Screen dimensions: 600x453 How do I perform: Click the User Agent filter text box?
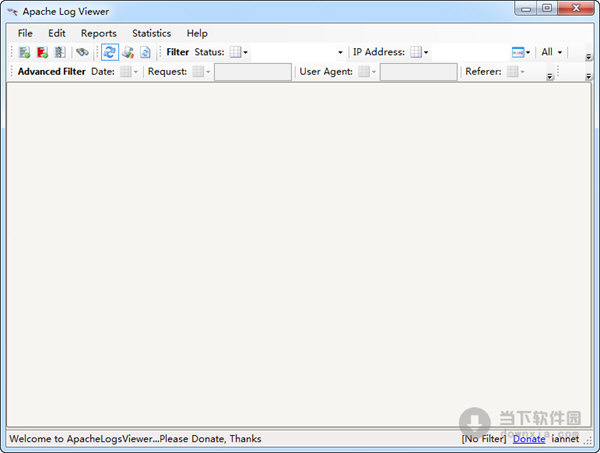click(x=419, y=72)
